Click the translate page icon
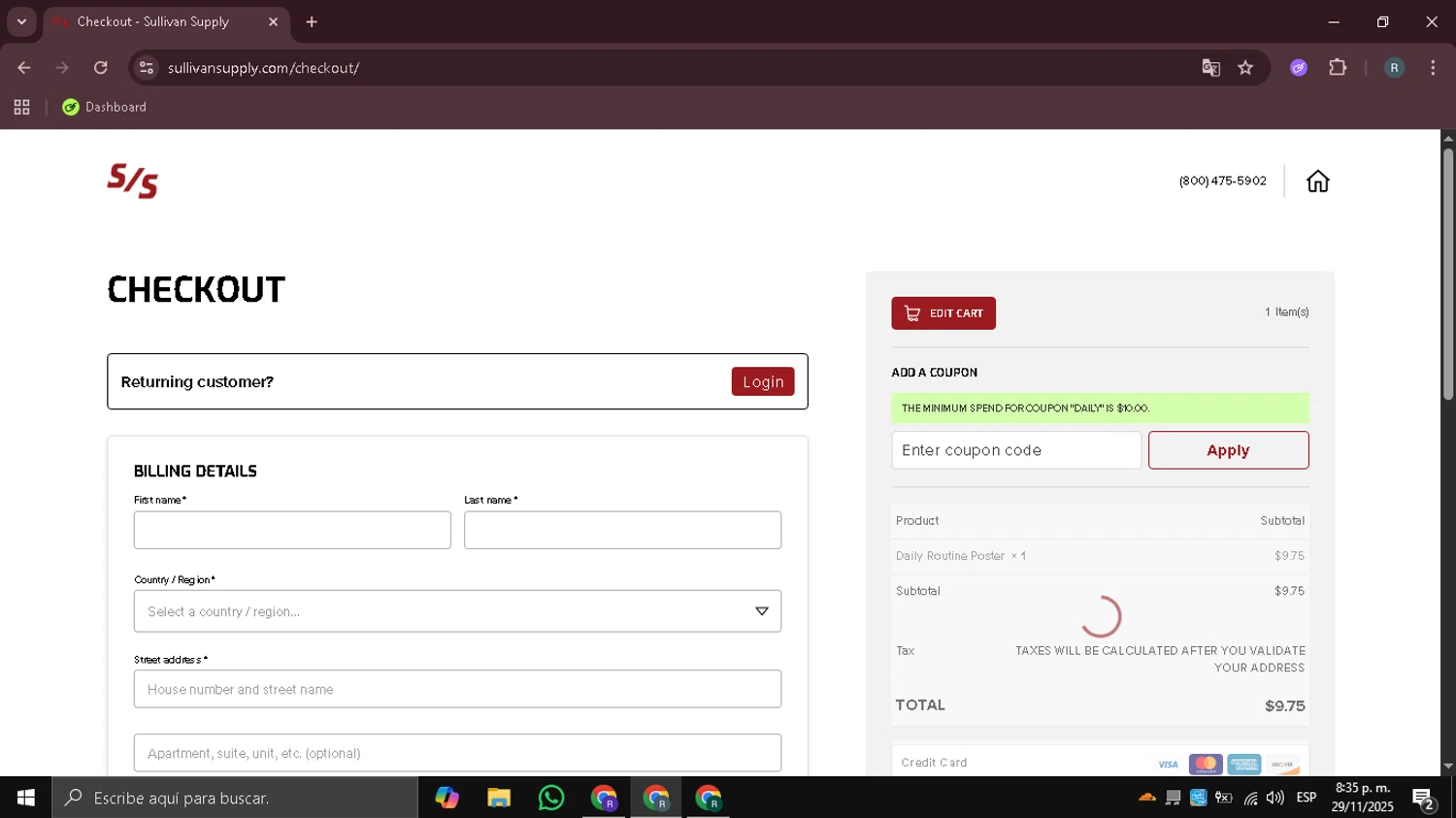 click(x=1210, y=68)
